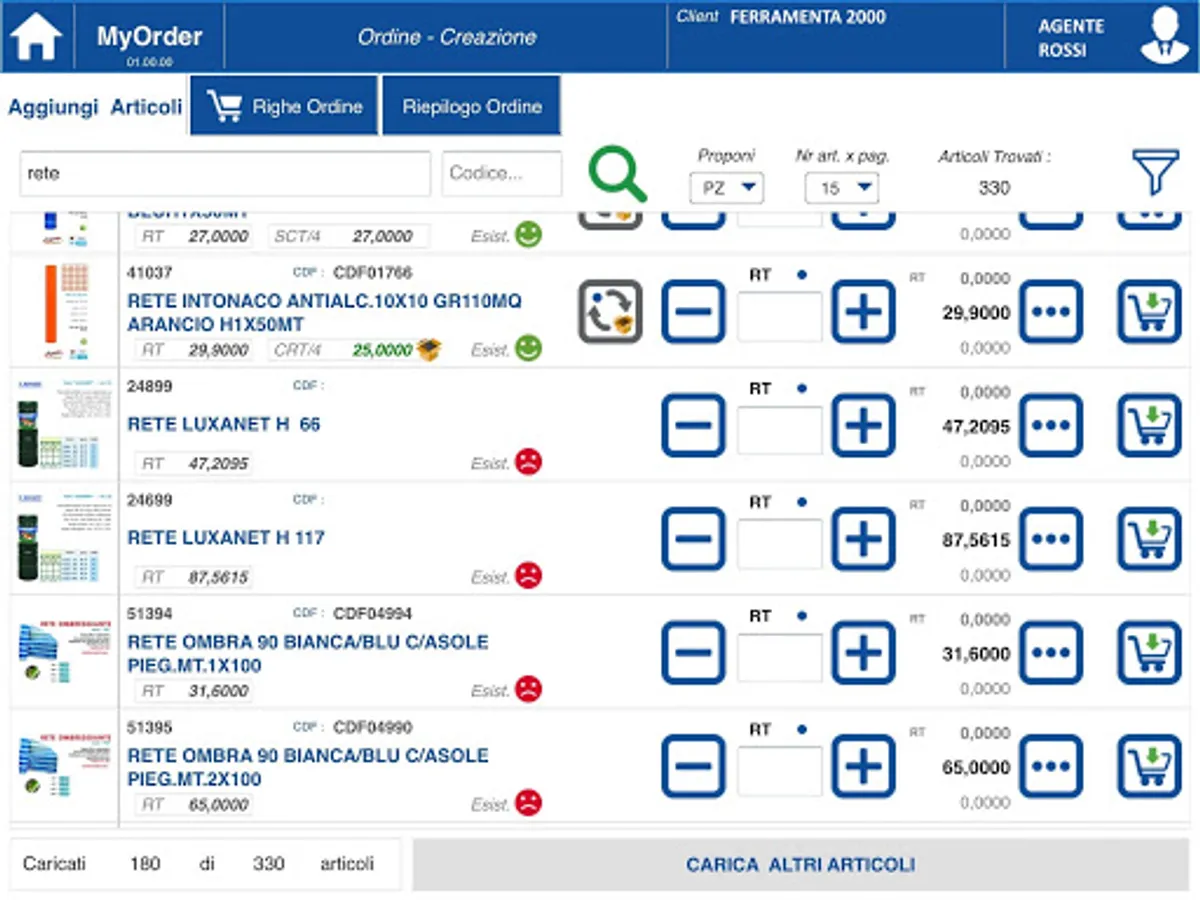Click the green availability smiley for article 41037
Viewport: 1200px width, 900px height.
tap(528, 348)
